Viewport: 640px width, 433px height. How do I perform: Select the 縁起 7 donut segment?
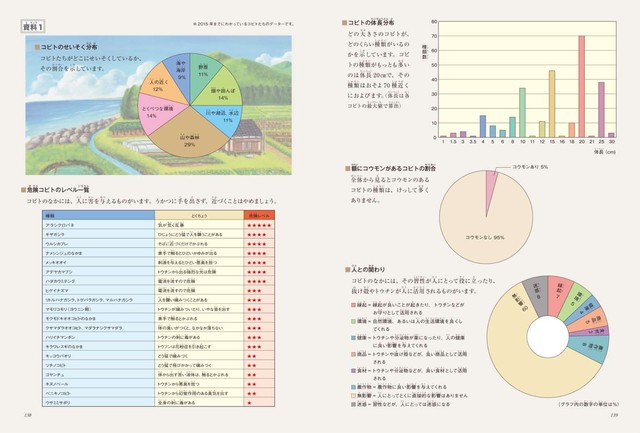(x=559, y=295)
